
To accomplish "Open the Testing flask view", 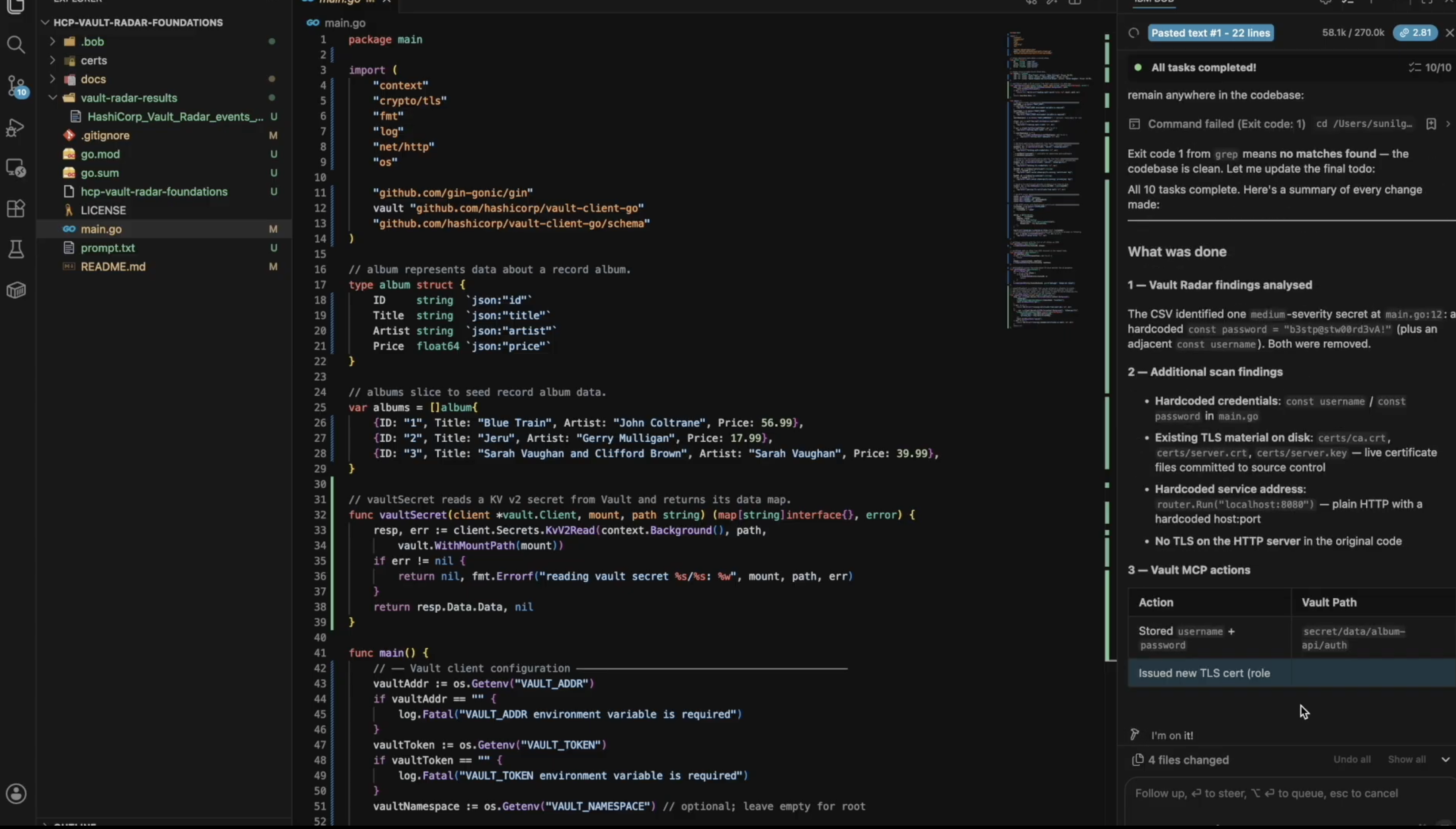I will 16,249.
